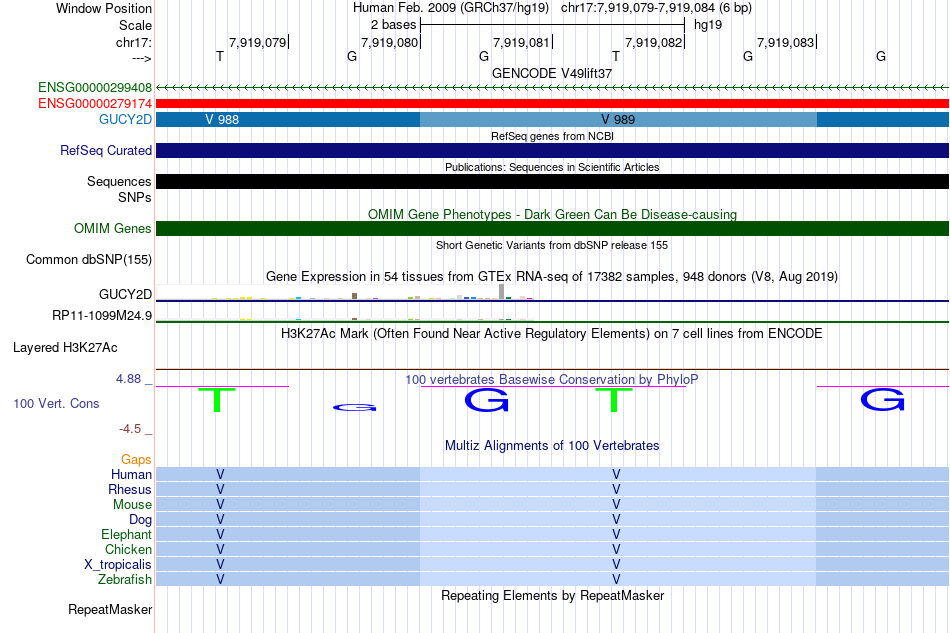
Task: Click the 7,919,081 ruler position
Action: pos(522,42)
